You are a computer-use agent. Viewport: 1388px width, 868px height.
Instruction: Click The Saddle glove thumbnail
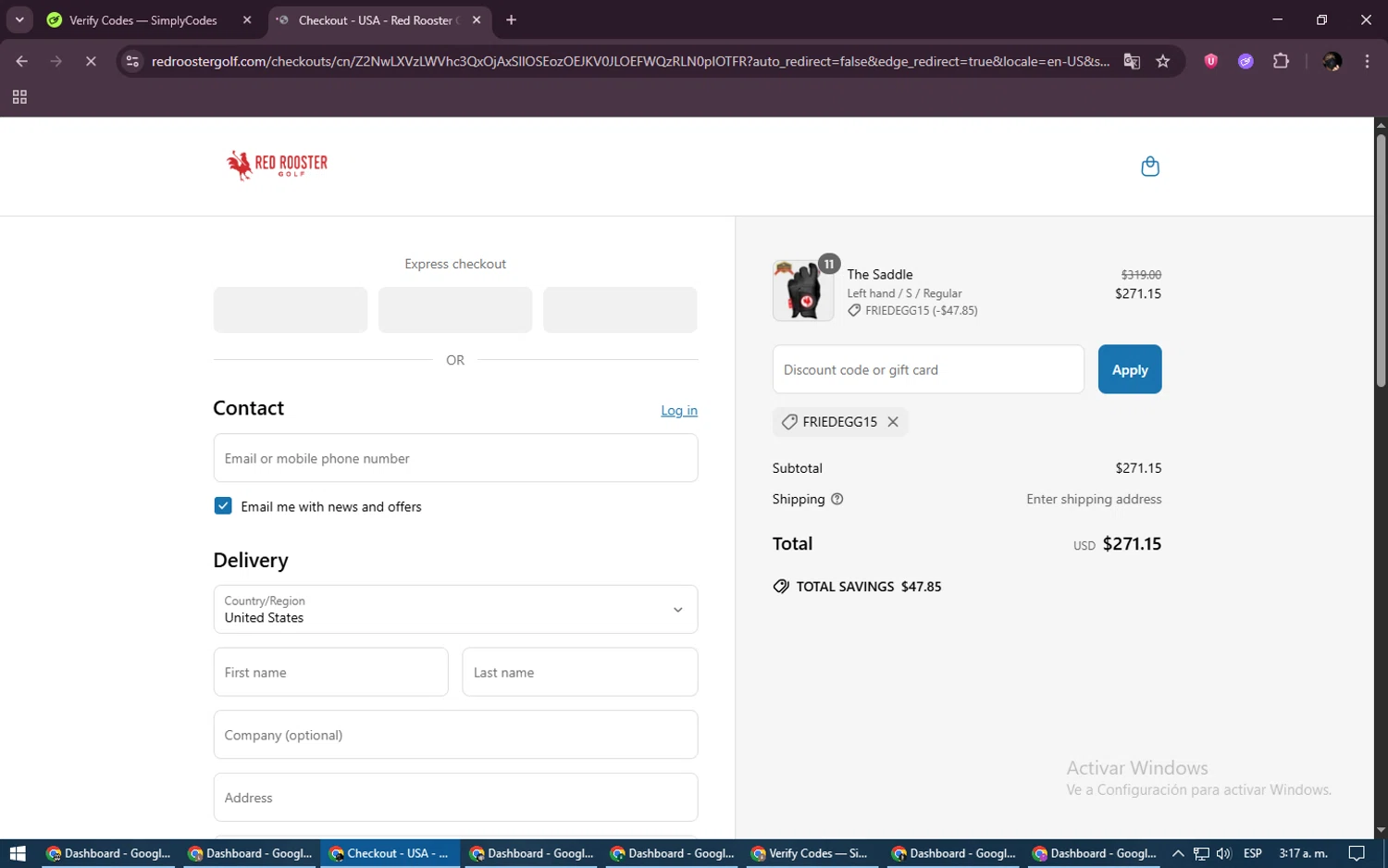[x=803, y=291]
